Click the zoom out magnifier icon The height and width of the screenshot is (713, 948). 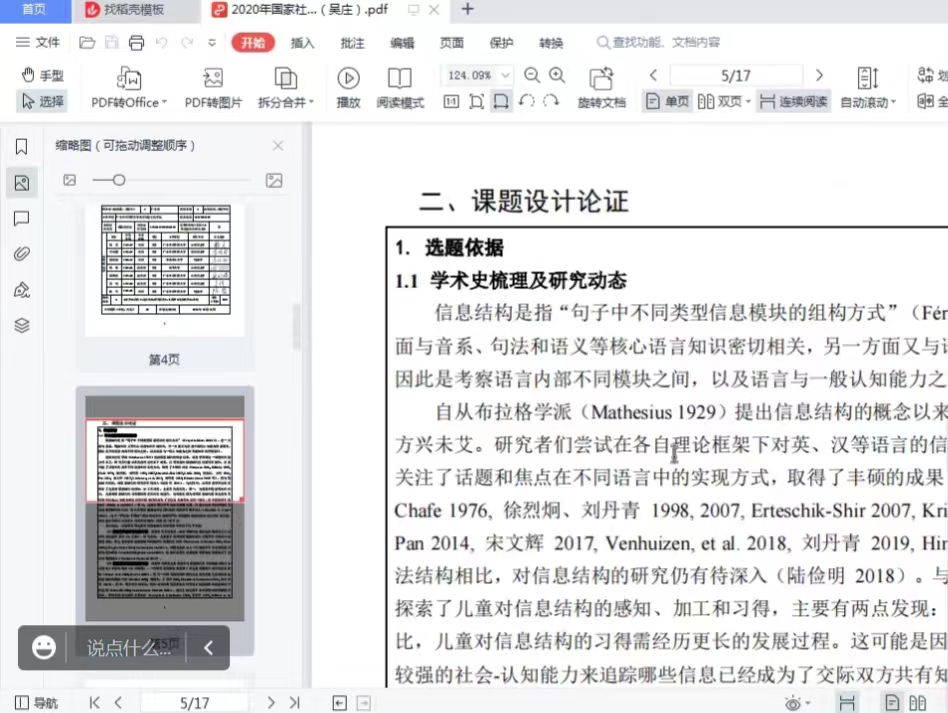tap(532, 76)
